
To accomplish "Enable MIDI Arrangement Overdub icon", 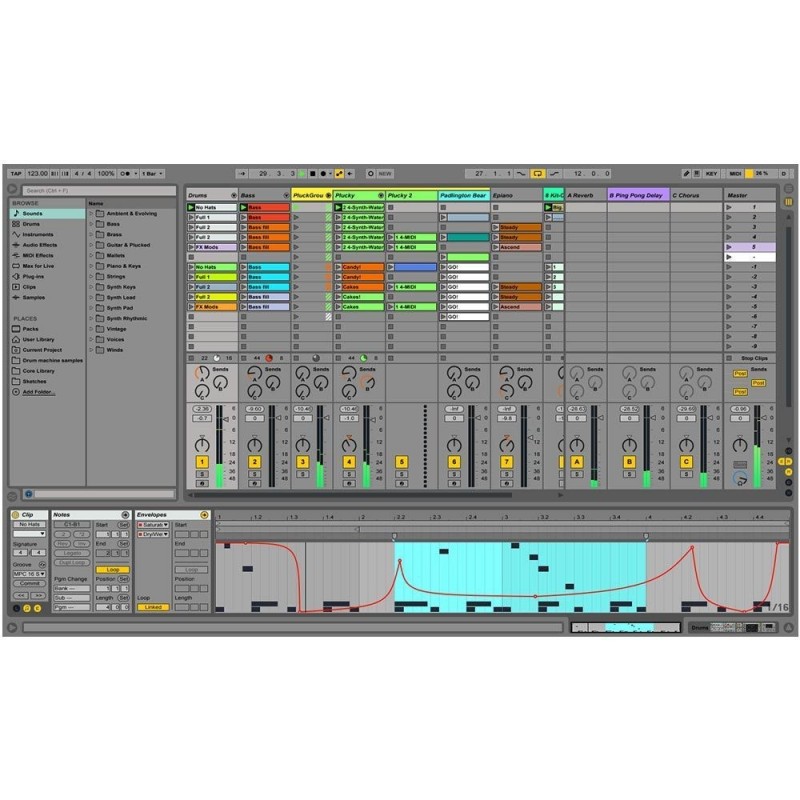I will pyautogui.click(x=337, y=172).
